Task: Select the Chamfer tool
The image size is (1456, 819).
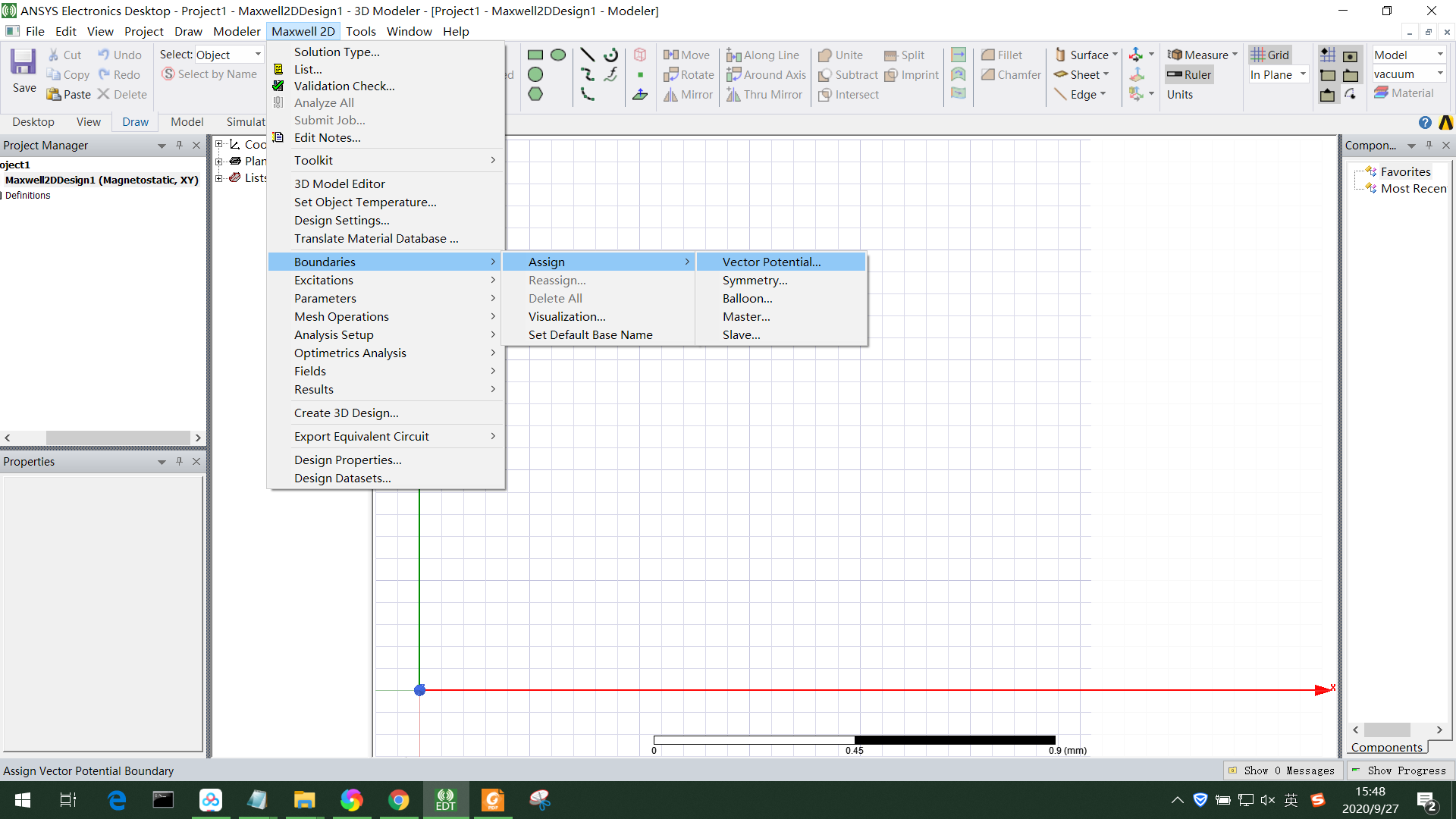Action: tap(1009, 74)
